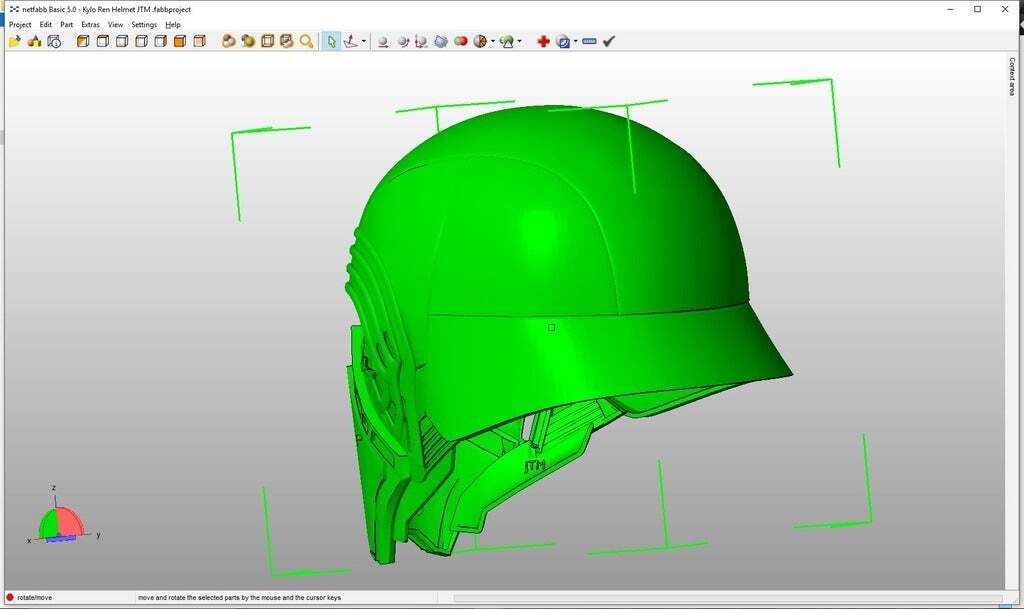Toggle the last orange cube view button

point(199,41)
